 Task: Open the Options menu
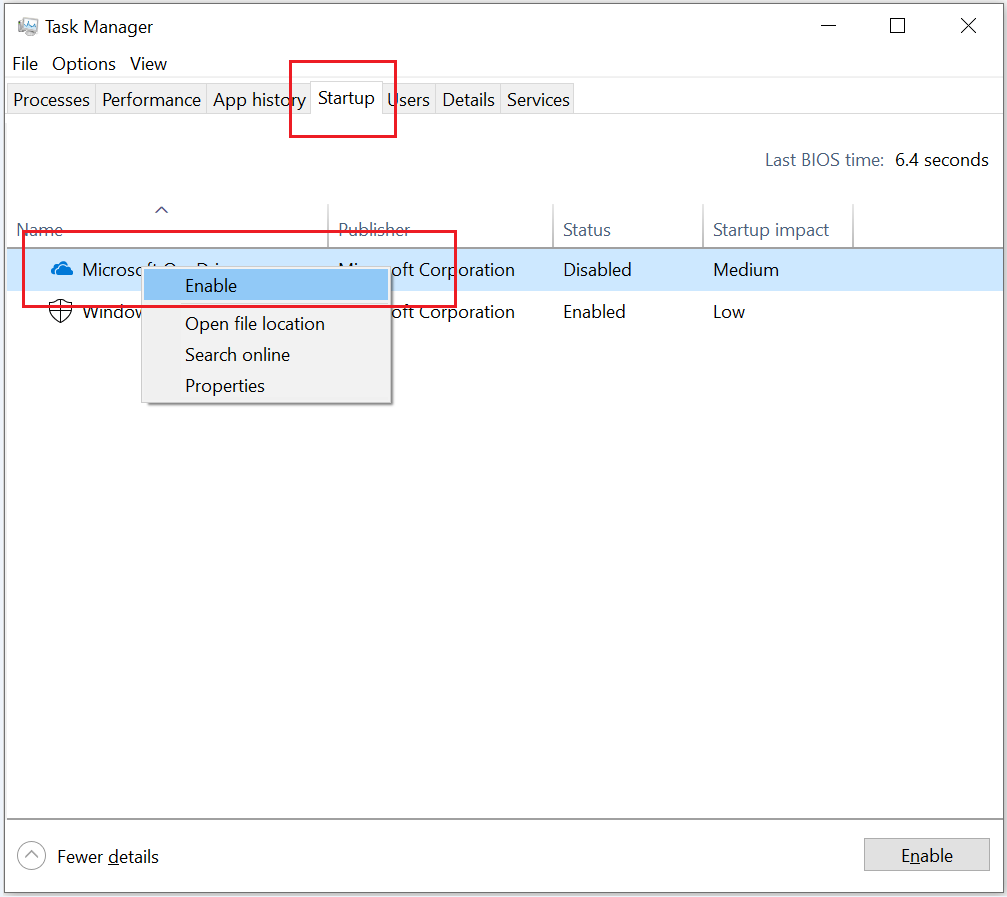[84, 64]
